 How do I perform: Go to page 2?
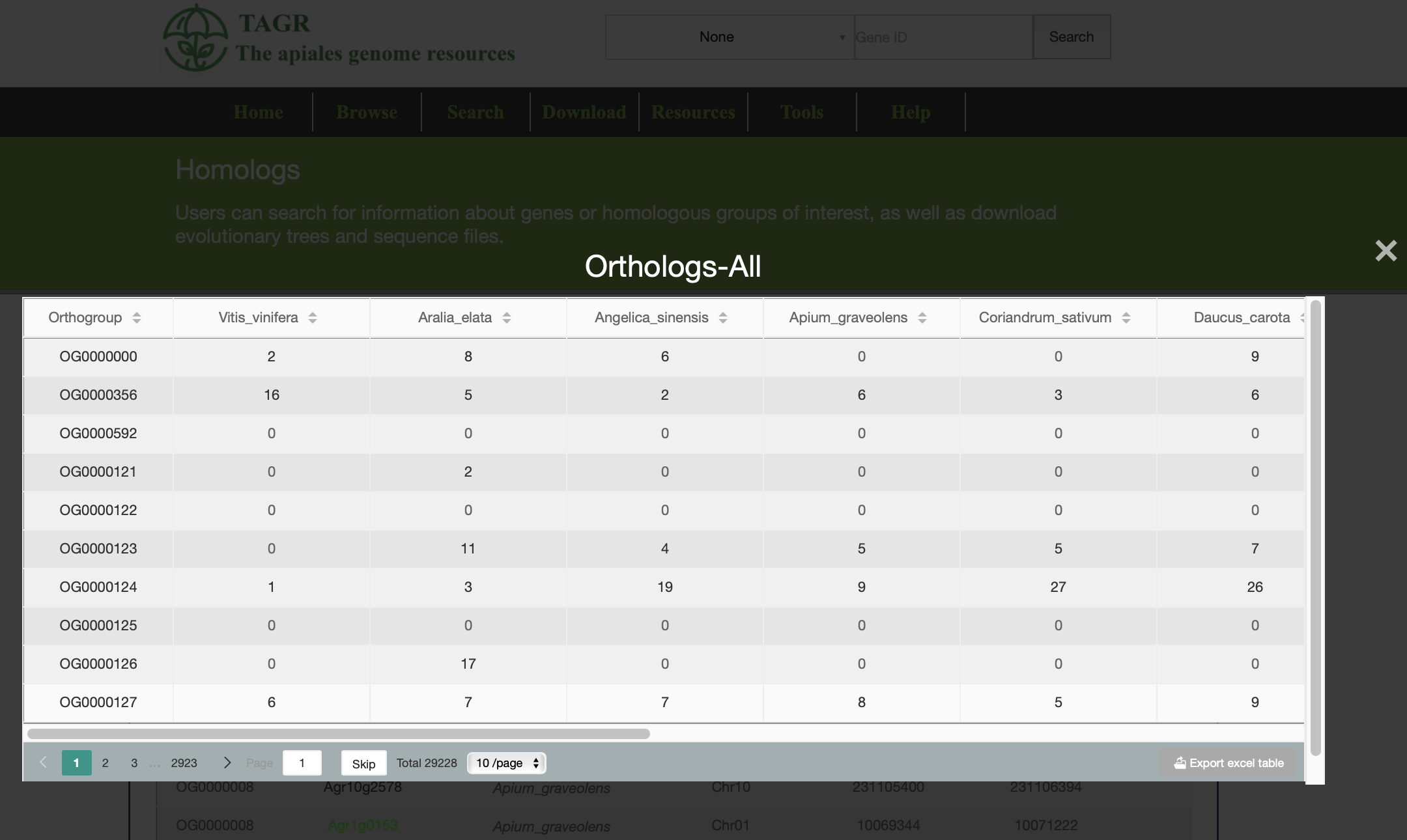click(105, 763)
